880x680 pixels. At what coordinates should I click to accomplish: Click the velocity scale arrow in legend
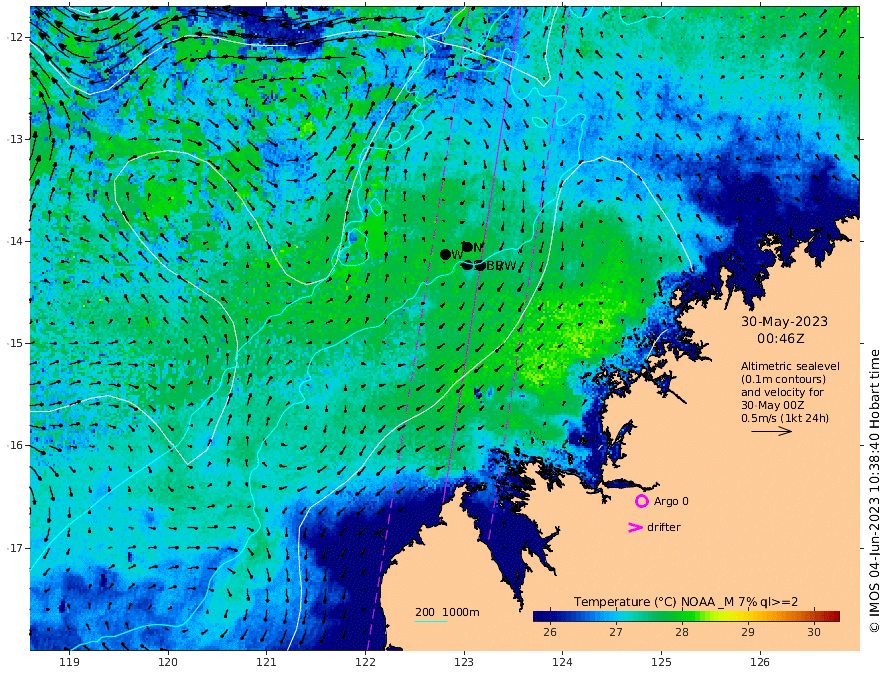[x=771, y=431]
